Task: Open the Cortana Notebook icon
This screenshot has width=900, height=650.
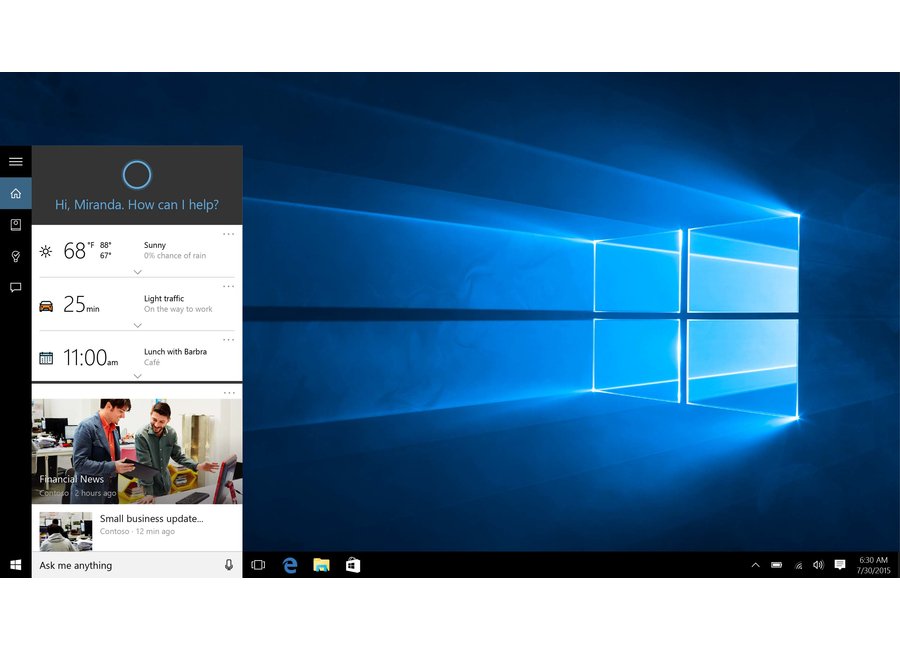Action: pyautogui.click(x=15, y=225)
